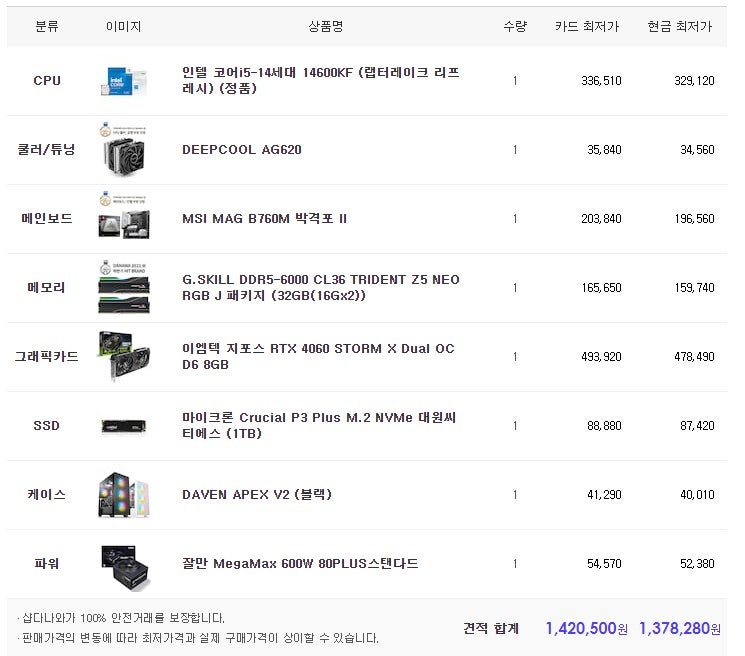Click CPU card price 336,510

601,81
